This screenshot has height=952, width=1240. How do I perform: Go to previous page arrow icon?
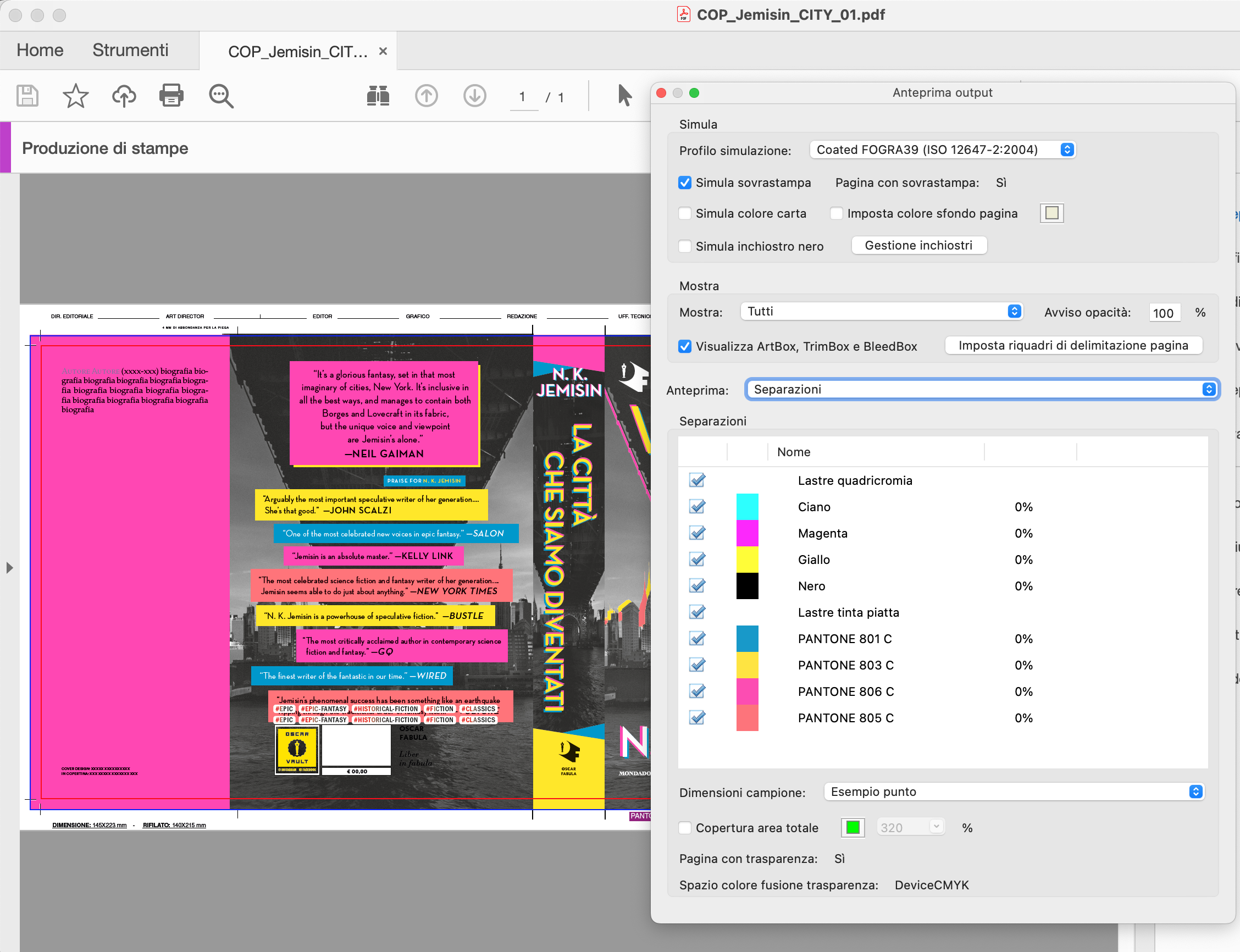coord(426,96)
